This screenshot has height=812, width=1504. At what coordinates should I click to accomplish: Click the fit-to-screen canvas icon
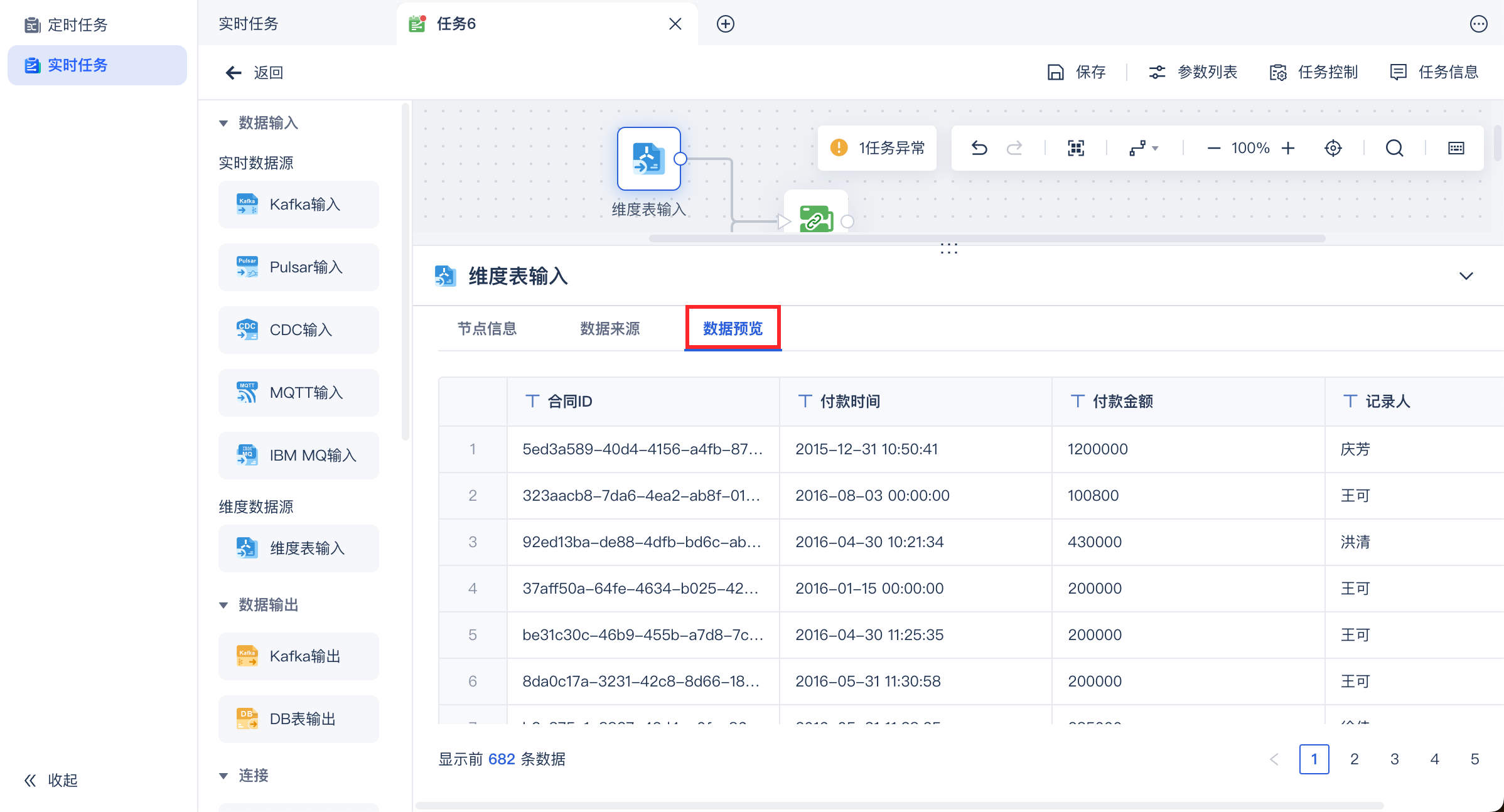[x=1076, y=148]
